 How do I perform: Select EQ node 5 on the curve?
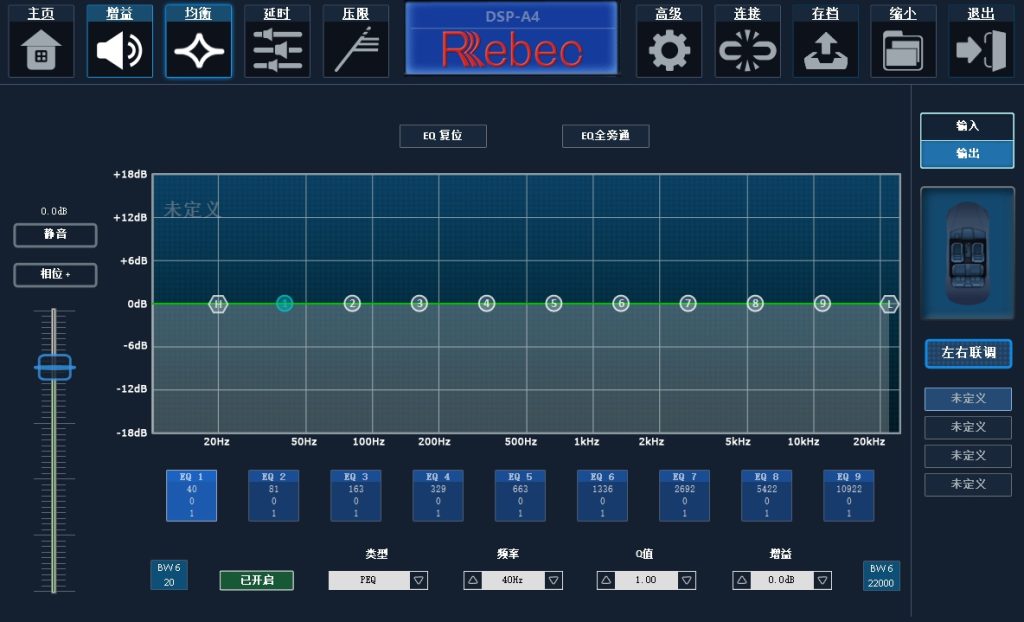[554, 303]
